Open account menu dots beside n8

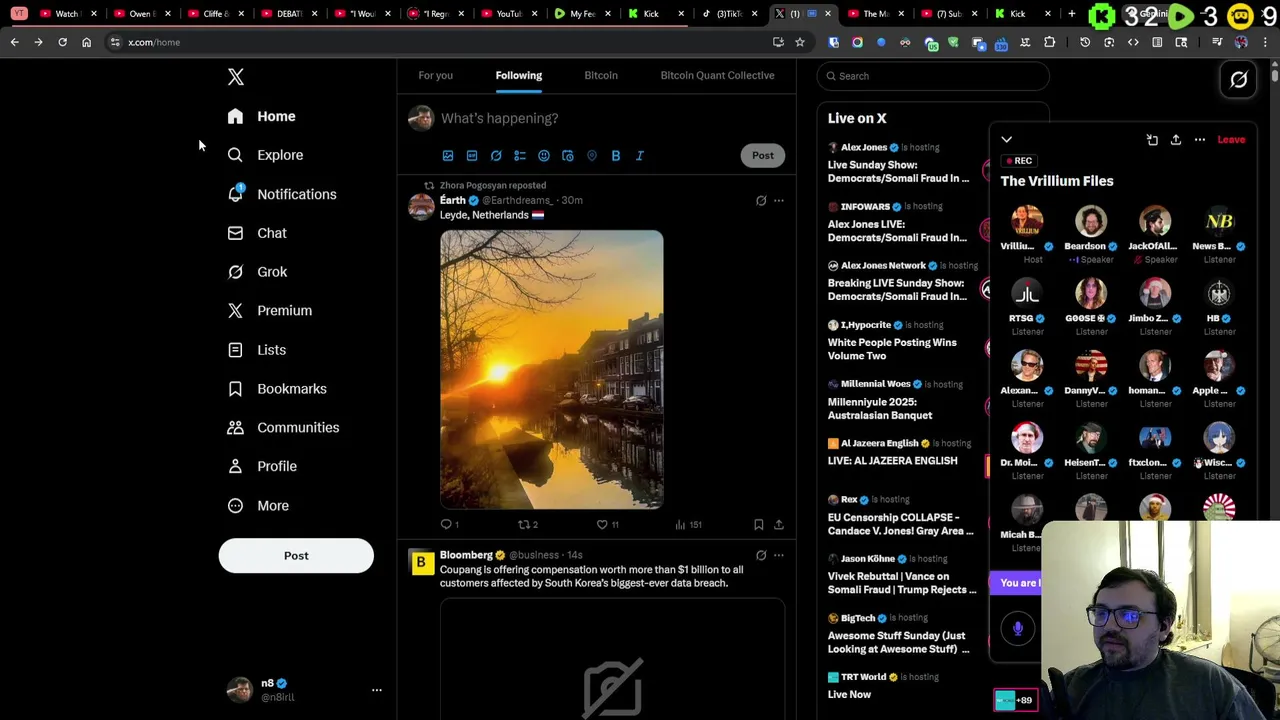[x=377, y=690]
